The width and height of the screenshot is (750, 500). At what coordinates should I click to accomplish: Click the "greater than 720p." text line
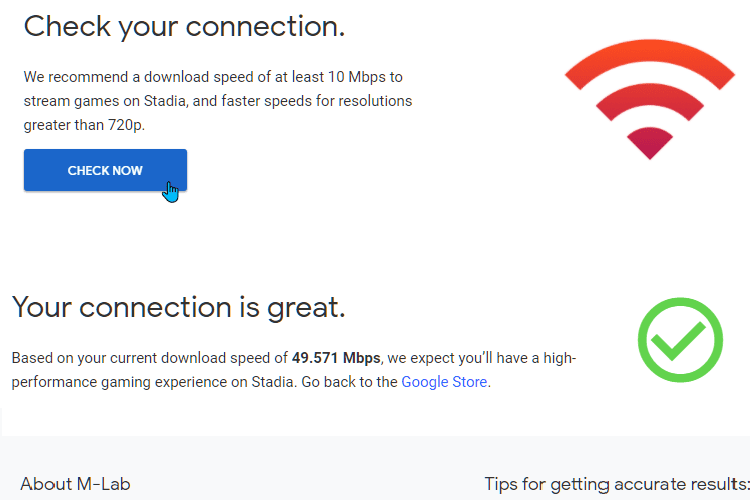click(84, 125)
